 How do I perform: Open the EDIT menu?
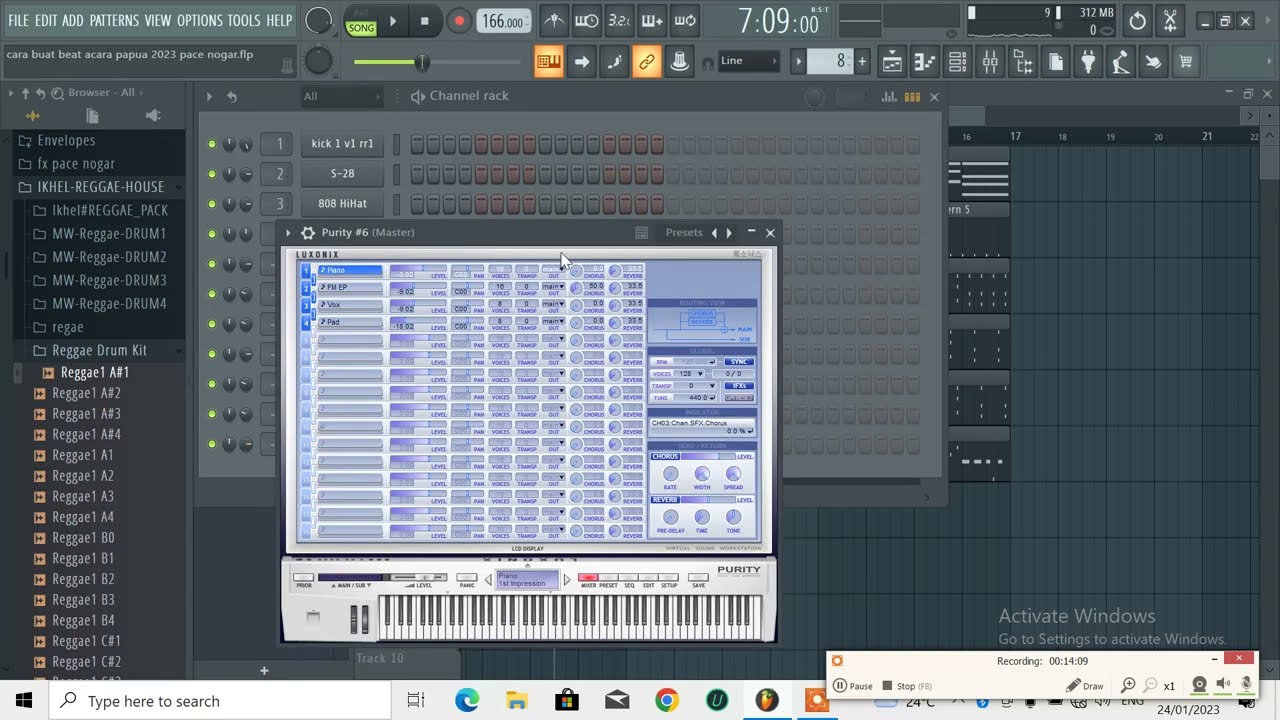[x=46, y=20]
